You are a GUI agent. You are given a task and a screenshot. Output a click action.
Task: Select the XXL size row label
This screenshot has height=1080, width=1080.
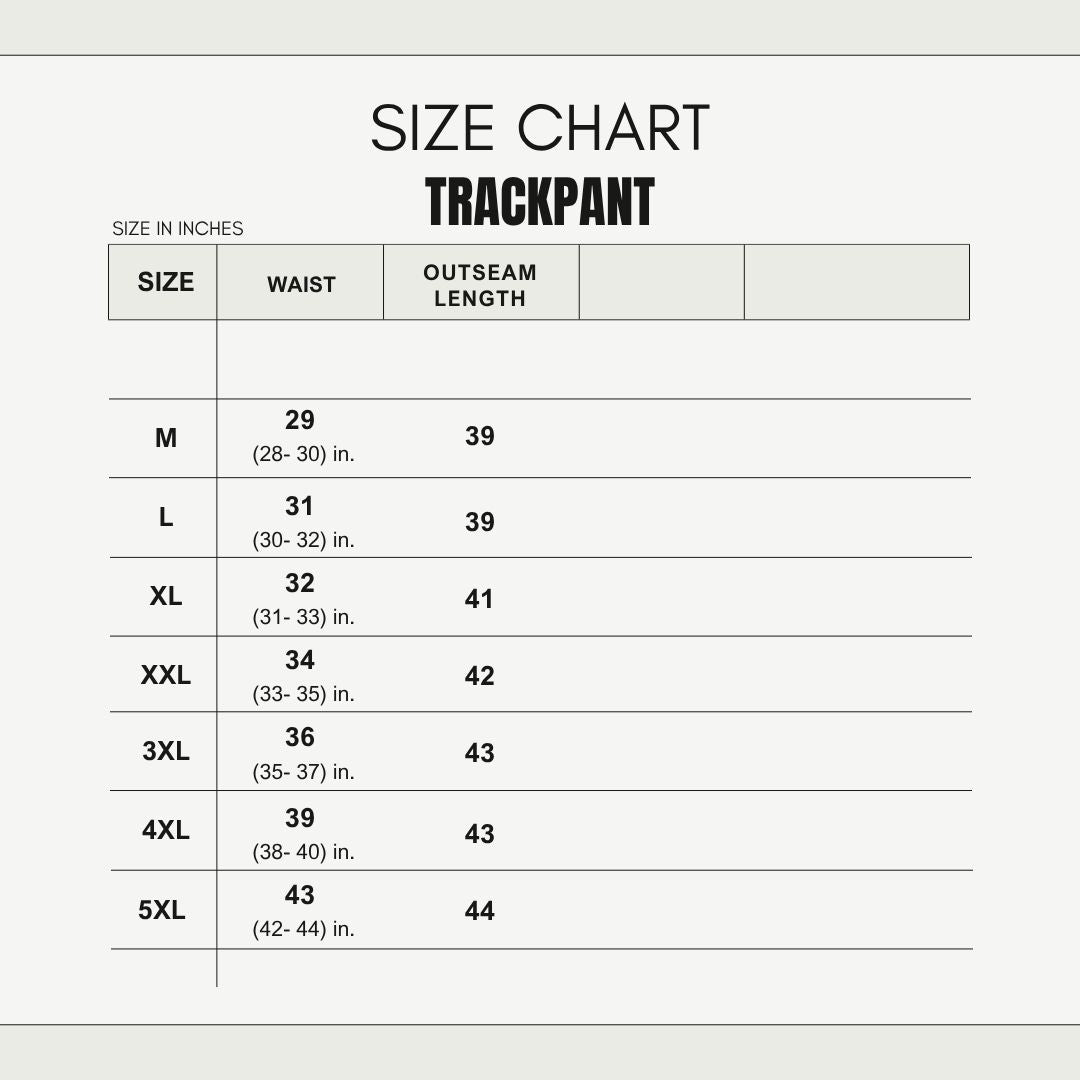(x=166, y=675)
